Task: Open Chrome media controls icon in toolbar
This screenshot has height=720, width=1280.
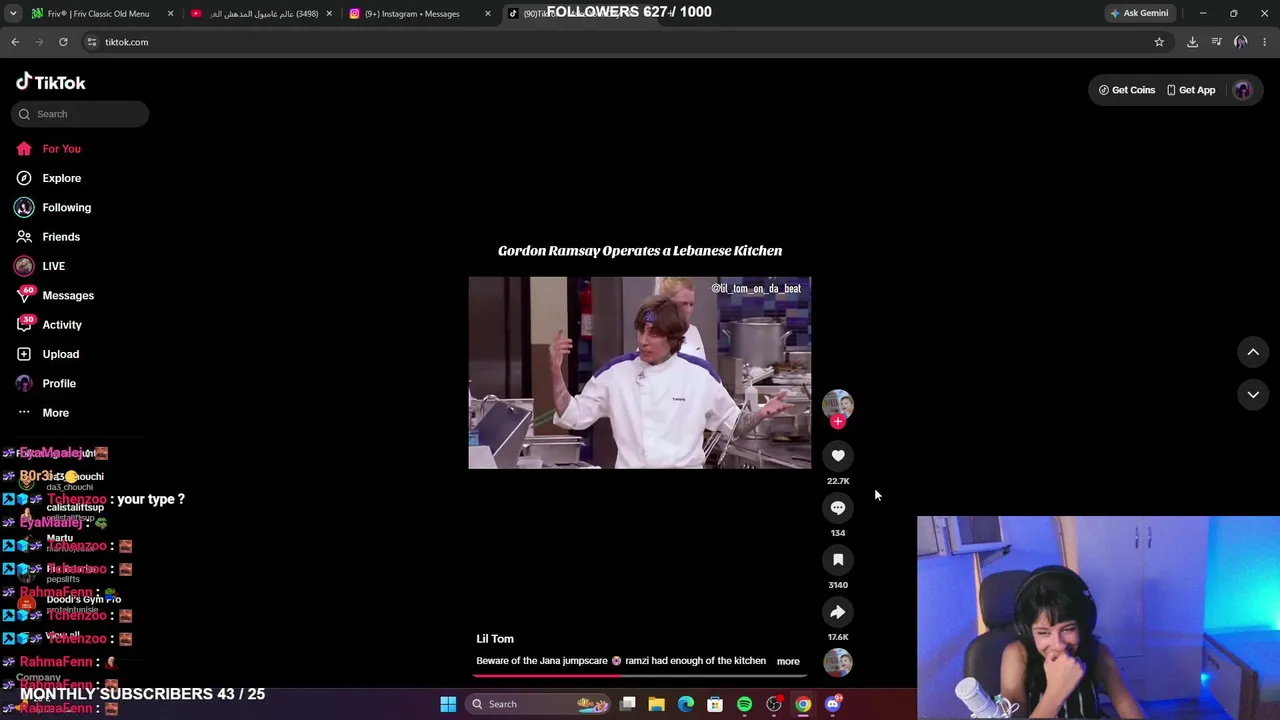Action: [1216, 42]
